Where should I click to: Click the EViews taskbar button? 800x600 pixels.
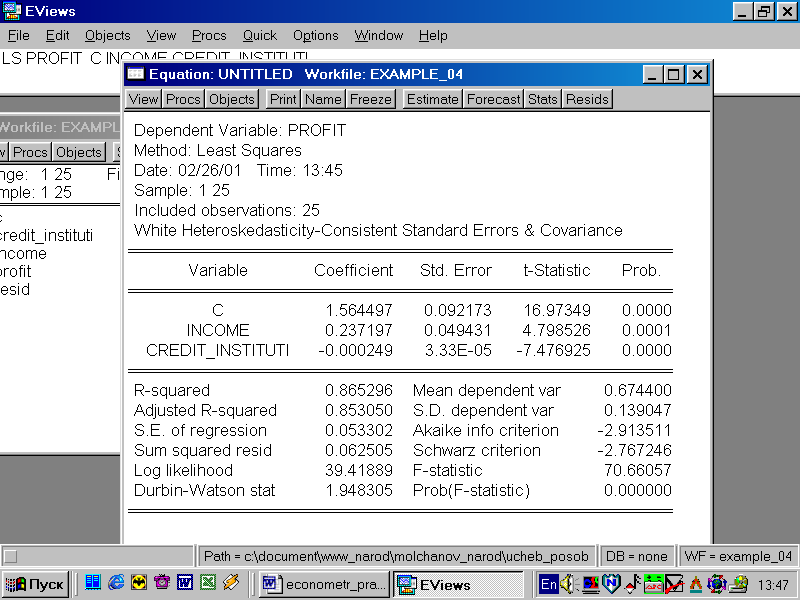click(458, 584)
